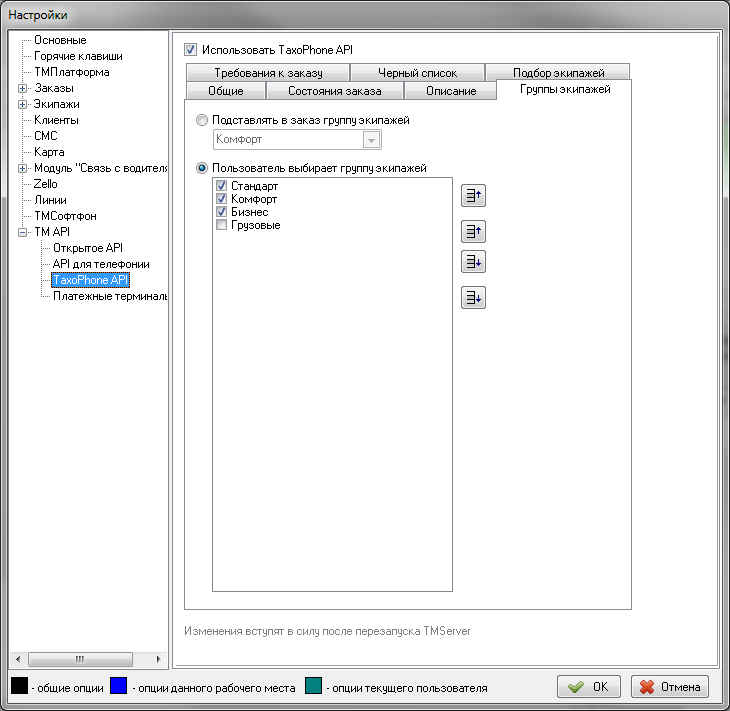Click the second up-arrow reorder button
The width and height of the screenshot is (730, 711).
(x=473, y=231)
